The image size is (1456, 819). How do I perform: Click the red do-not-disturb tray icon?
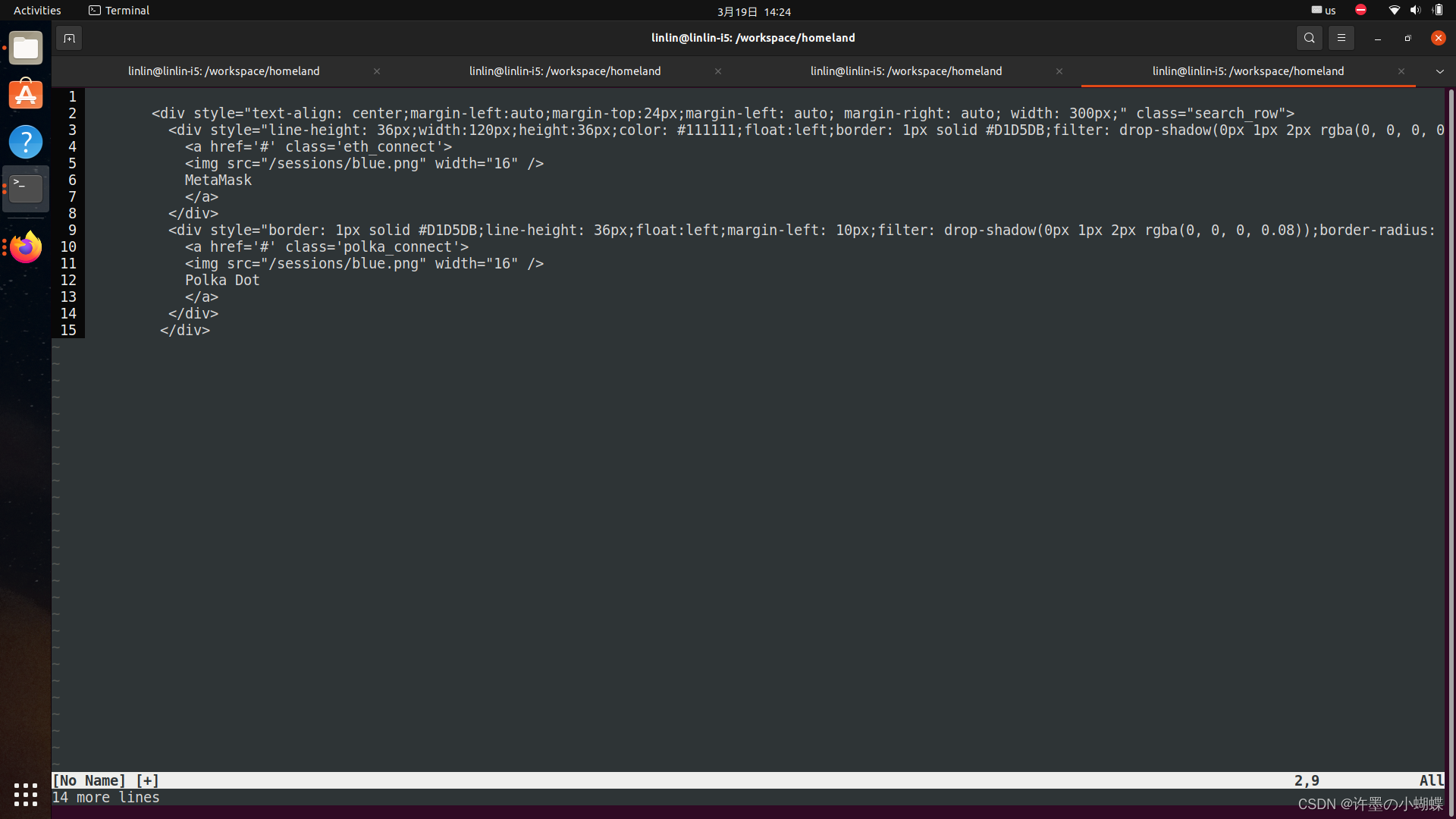point(1360,11)
